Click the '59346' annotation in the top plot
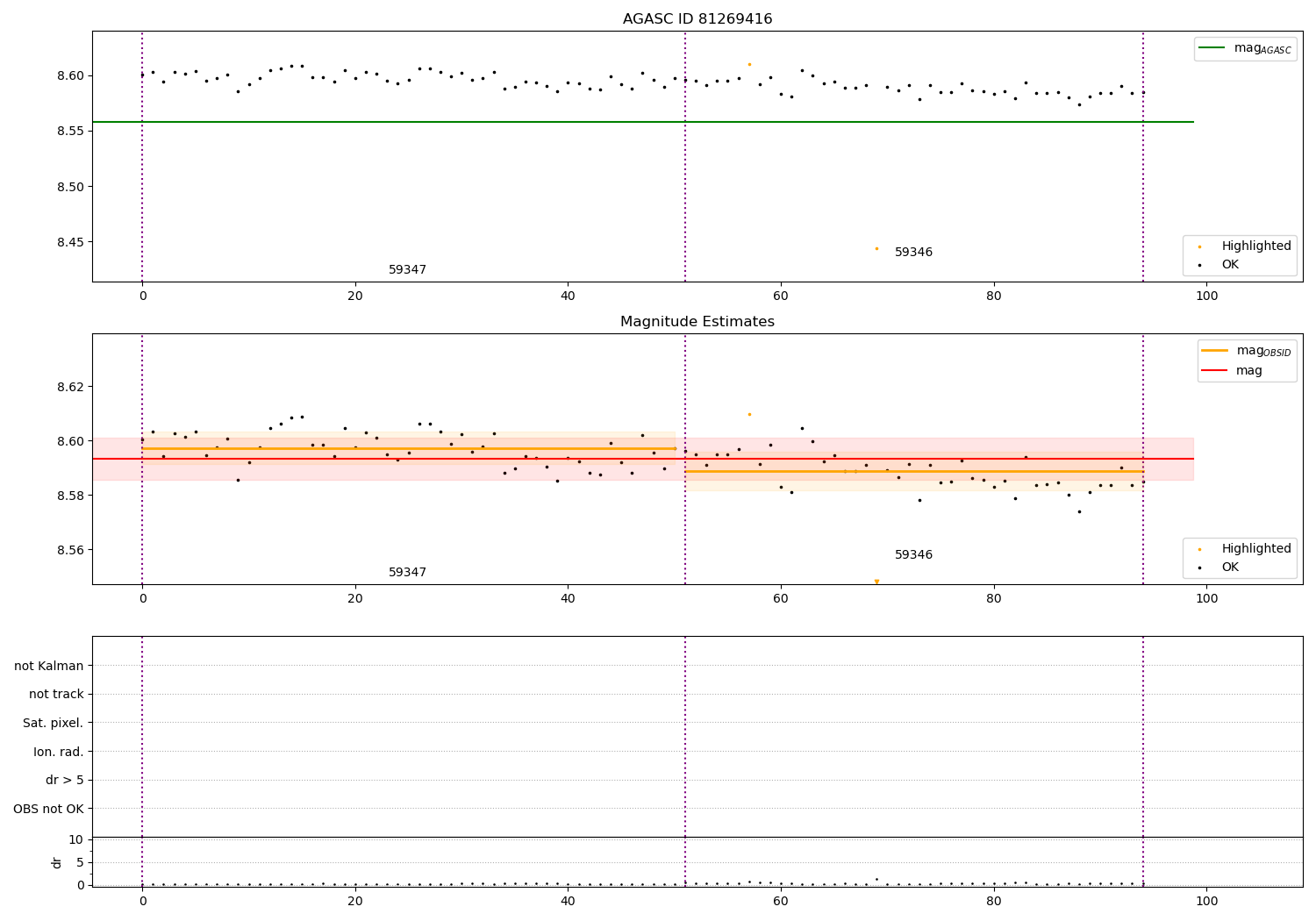 (x=913, y=253)
